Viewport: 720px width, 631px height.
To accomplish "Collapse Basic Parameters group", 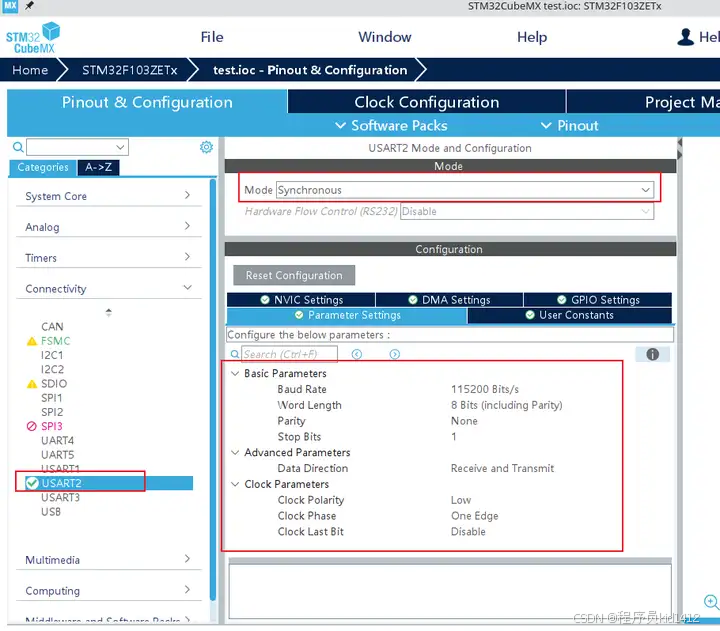I will click(x=235, y=373).
